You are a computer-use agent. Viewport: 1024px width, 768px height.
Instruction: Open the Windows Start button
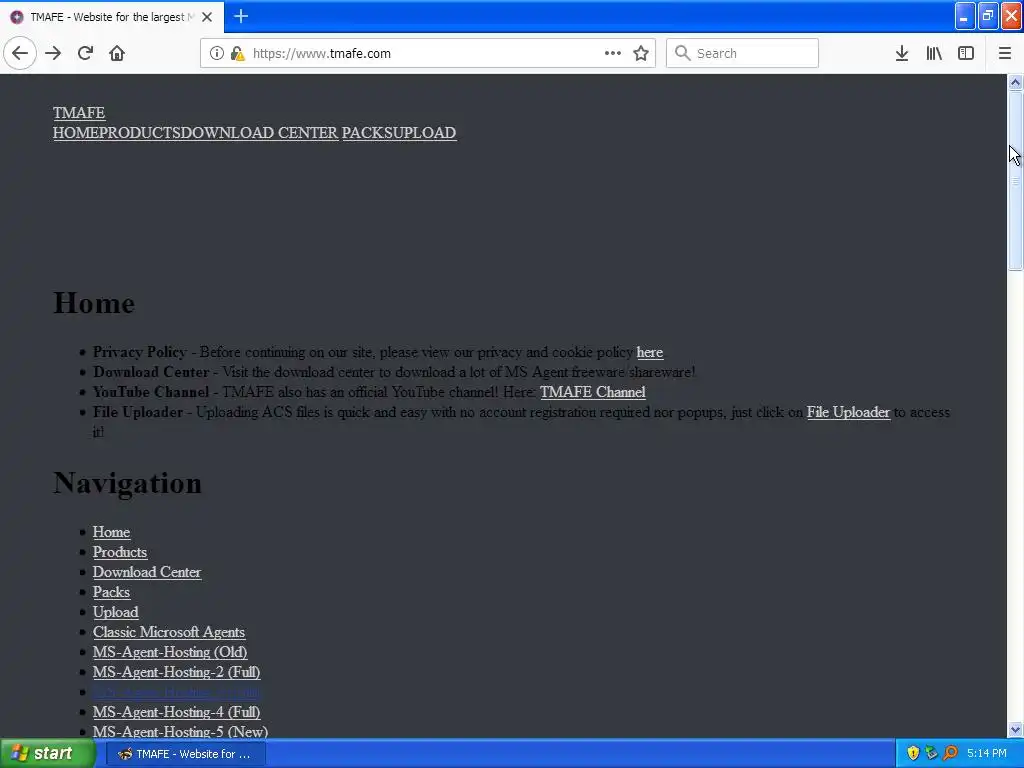[48, 754]
